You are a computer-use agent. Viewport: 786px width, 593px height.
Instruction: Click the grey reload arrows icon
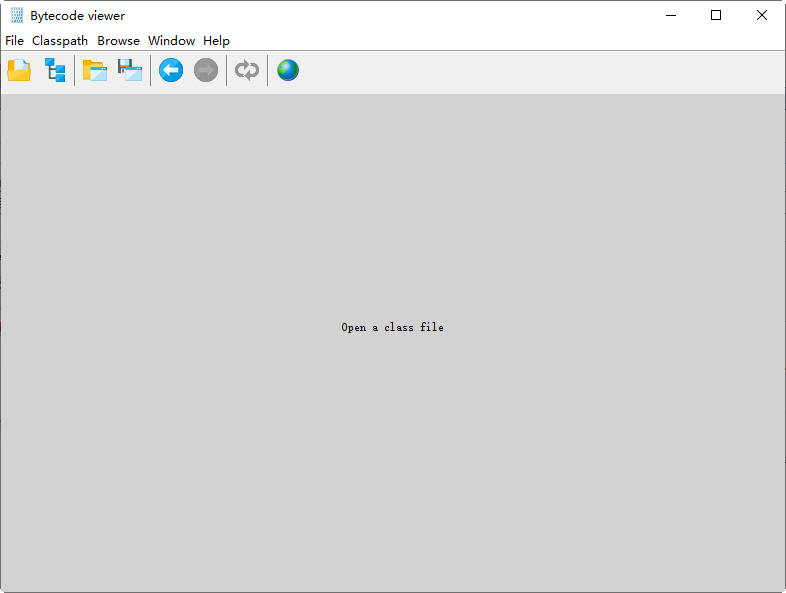pyautogui.click(x=247, y=70)
